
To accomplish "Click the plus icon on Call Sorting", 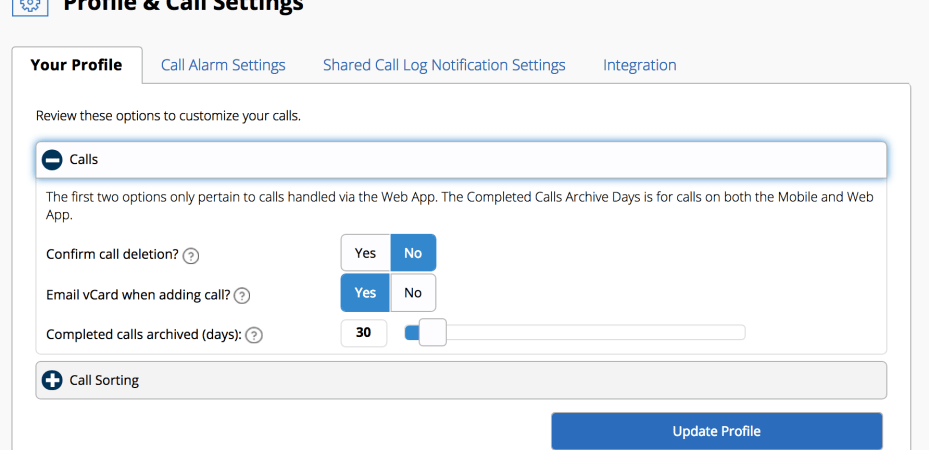I will tap(52, 380).
